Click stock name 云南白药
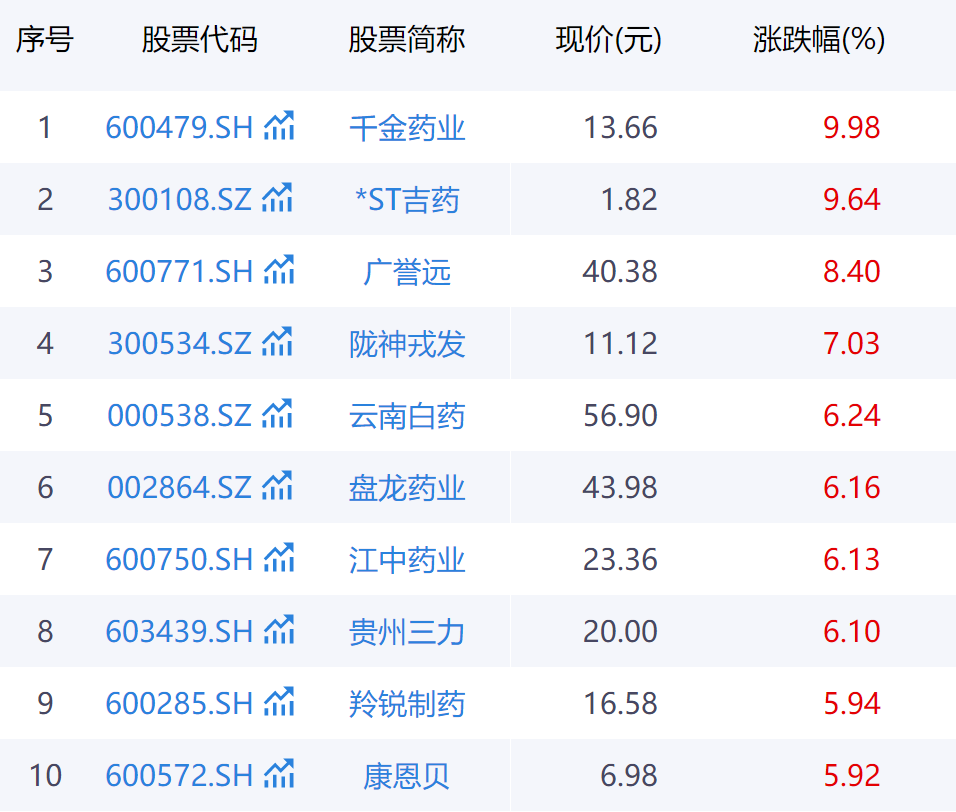The width and height of the screenshot is (956, 812). 407,416
